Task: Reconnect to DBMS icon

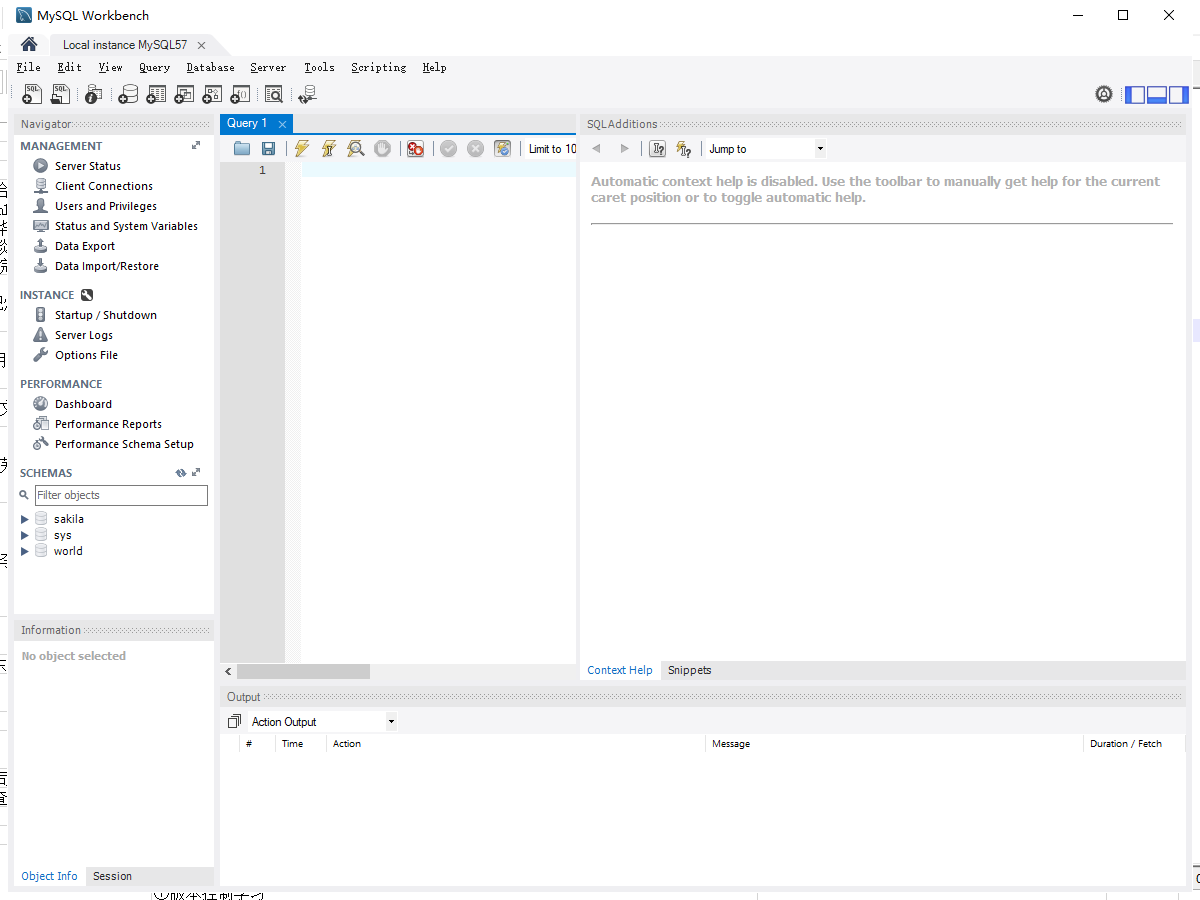Action: point(307,94)
